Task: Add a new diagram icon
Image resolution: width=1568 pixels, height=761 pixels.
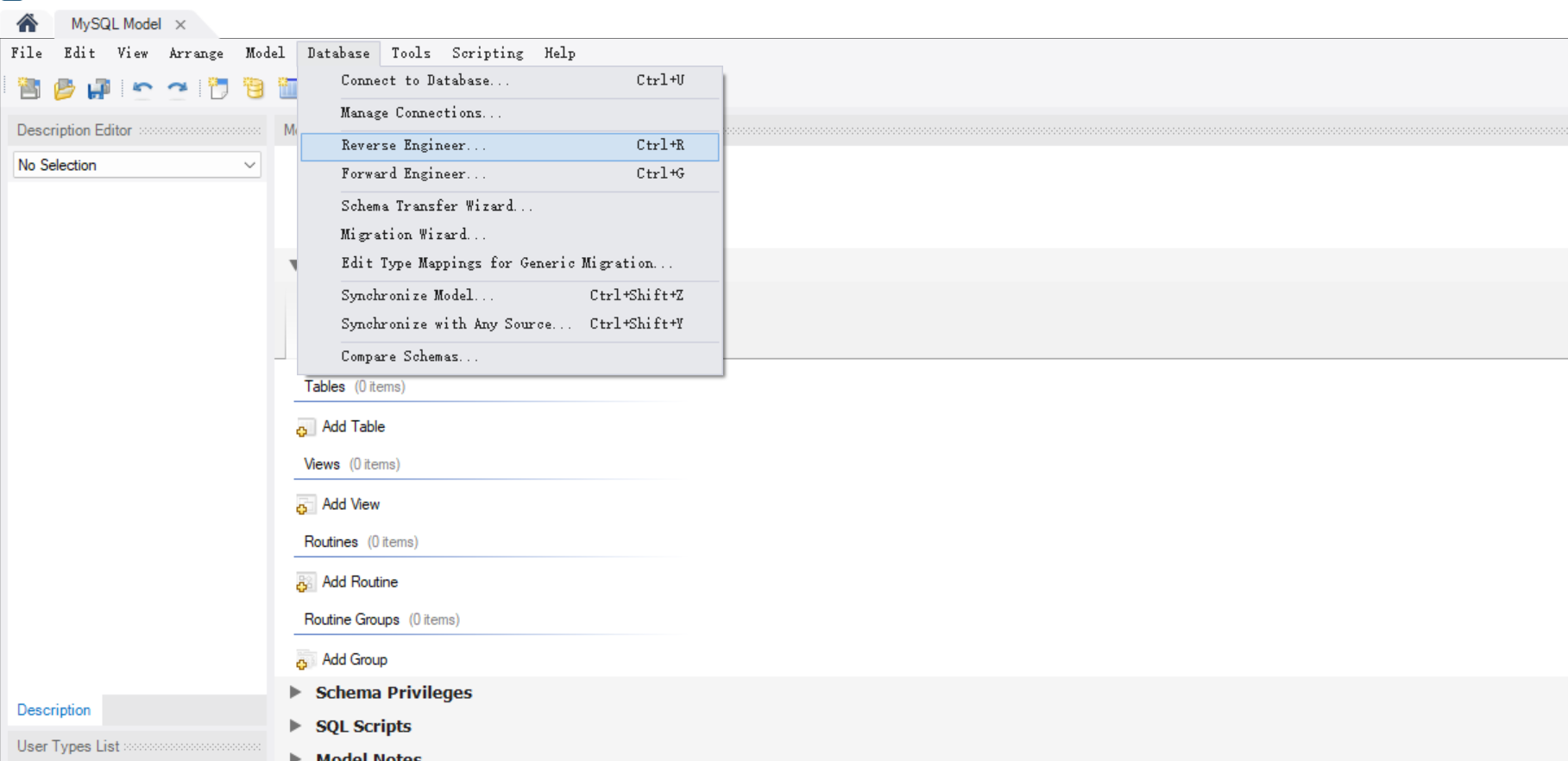Action: pyautogui.click(x=218, y=88)
